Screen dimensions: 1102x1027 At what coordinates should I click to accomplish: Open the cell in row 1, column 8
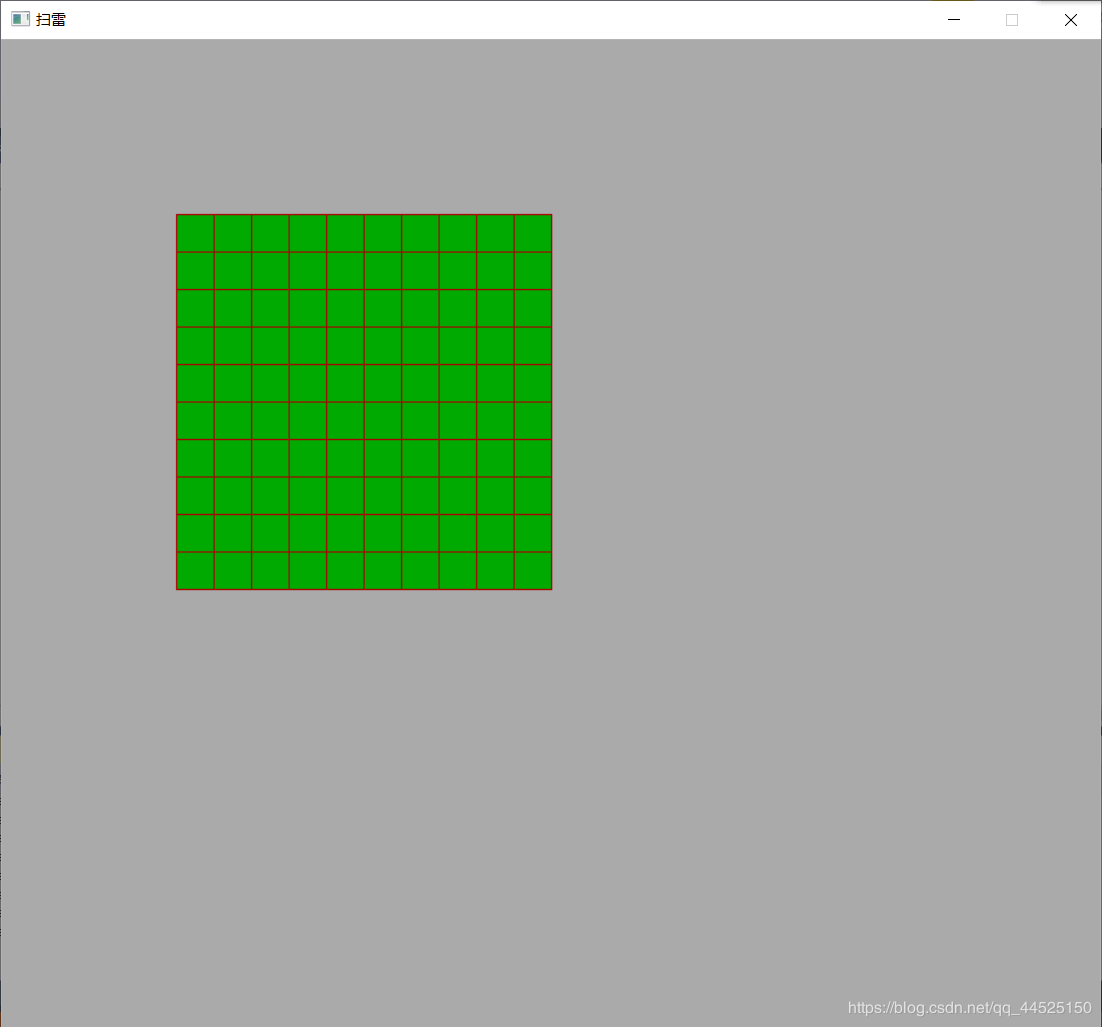(x=458, y=233)
